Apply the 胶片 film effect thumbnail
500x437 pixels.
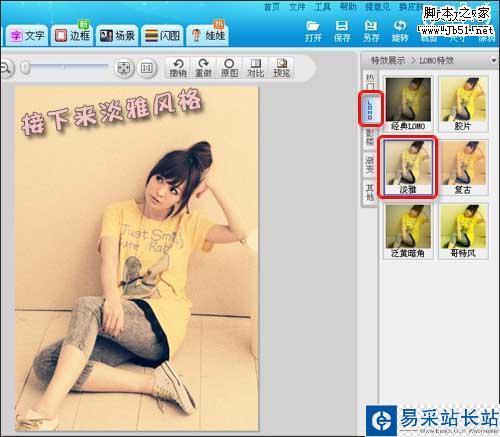point(463,104)
